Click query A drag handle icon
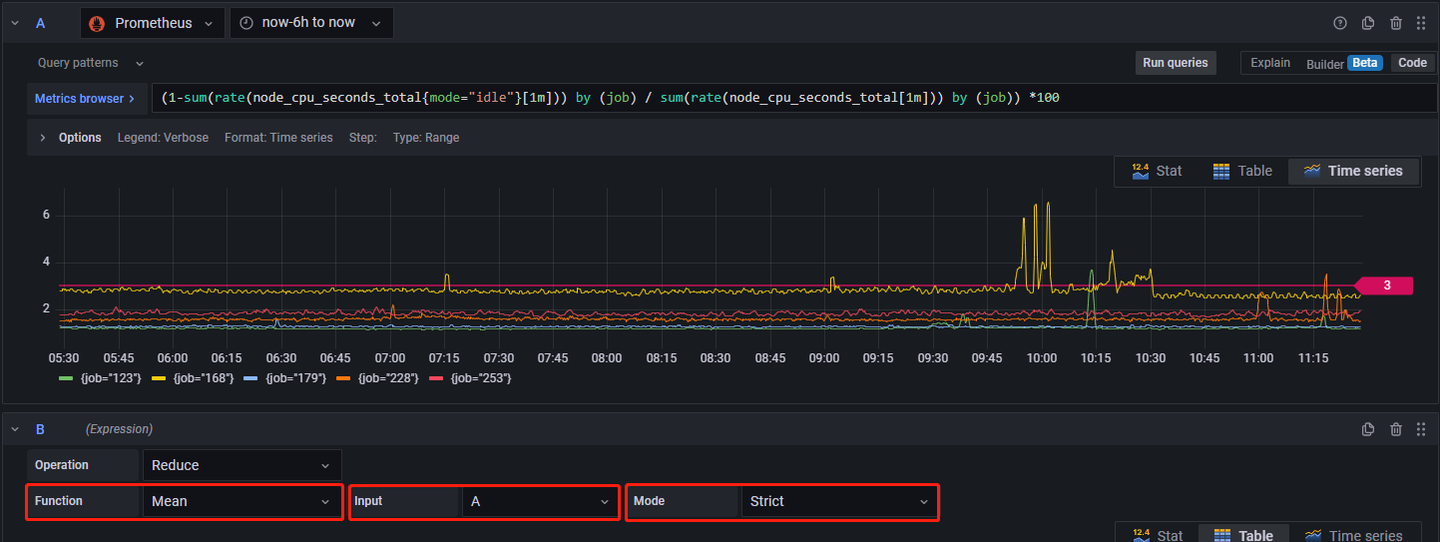1440x542 pixels. point(1421,23)
